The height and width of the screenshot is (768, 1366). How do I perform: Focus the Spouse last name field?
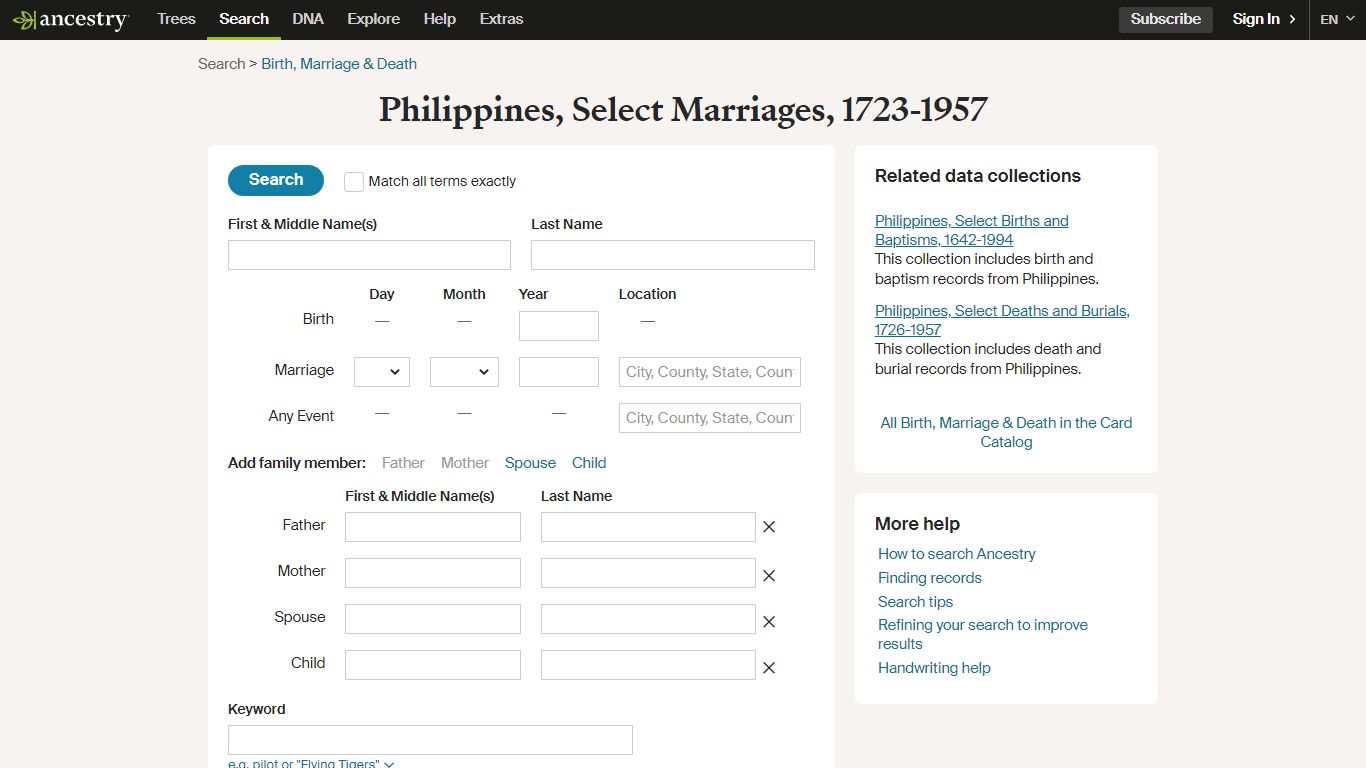pyautogui.click(x=648, y=619)
